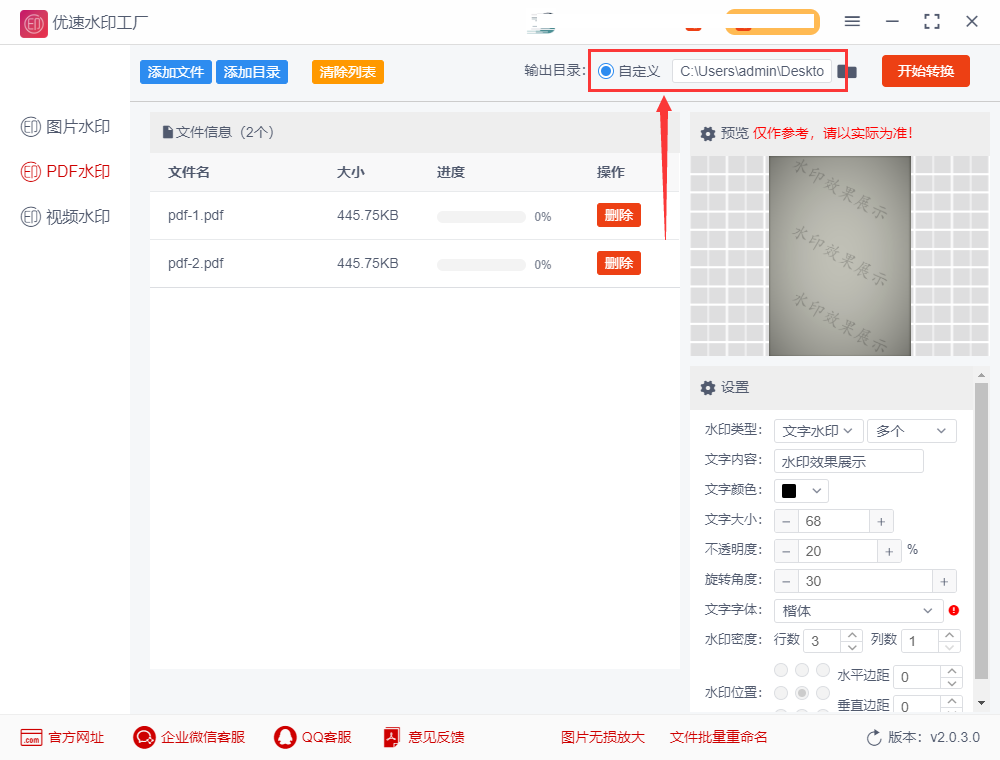Select top-left watermark position radio
1000x760 pixels.
pyautogui.click(x=781, y=670)
